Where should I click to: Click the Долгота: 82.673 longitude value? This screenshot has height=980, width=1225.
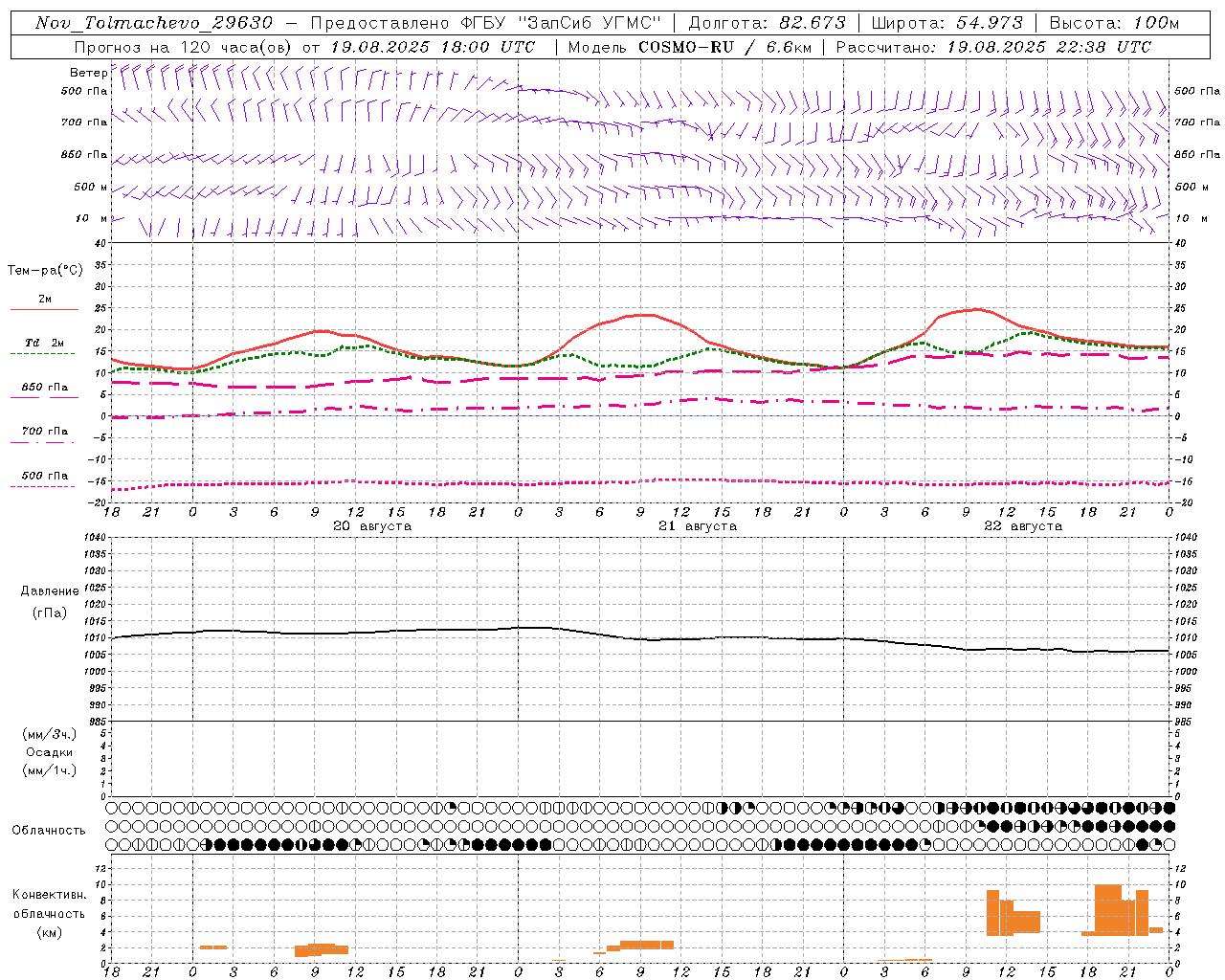pos(768,23)
